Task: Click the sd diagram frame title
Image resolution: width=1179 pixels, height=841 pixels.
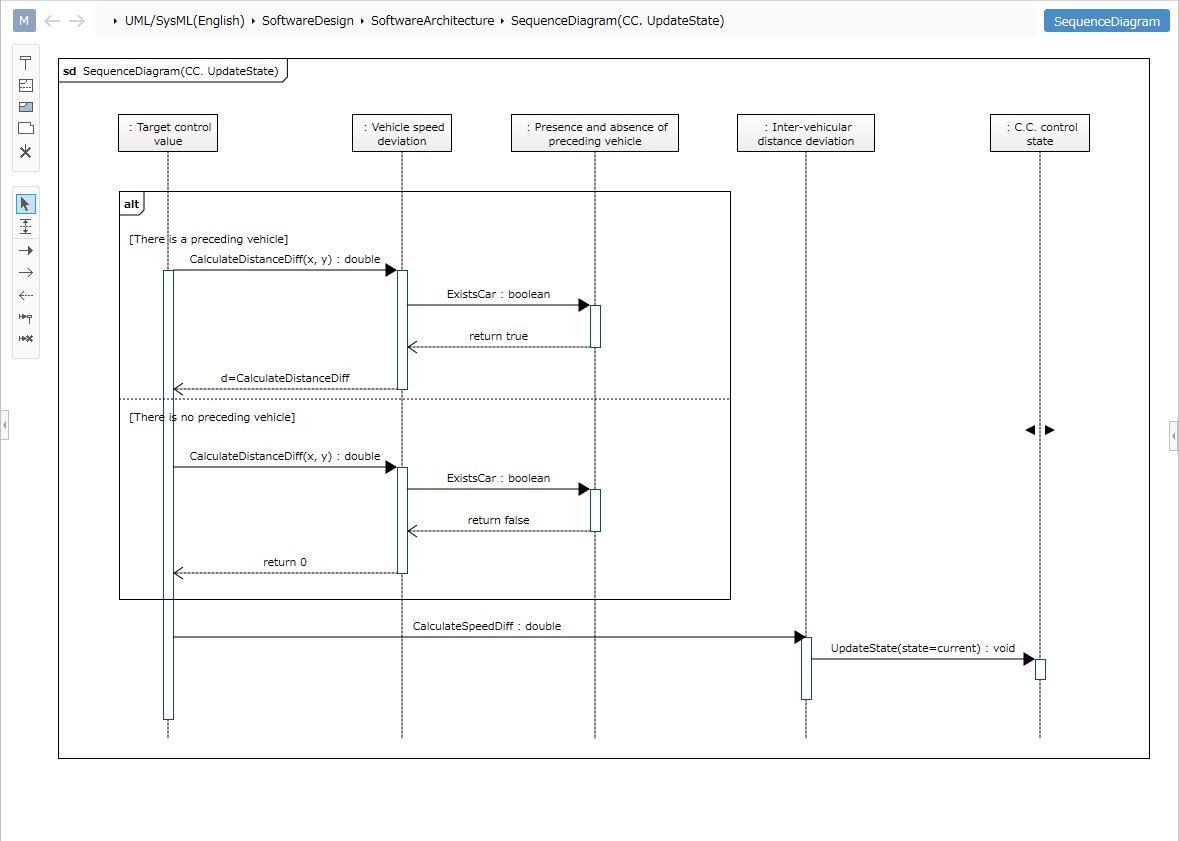Action: click(x=172, y=71)
